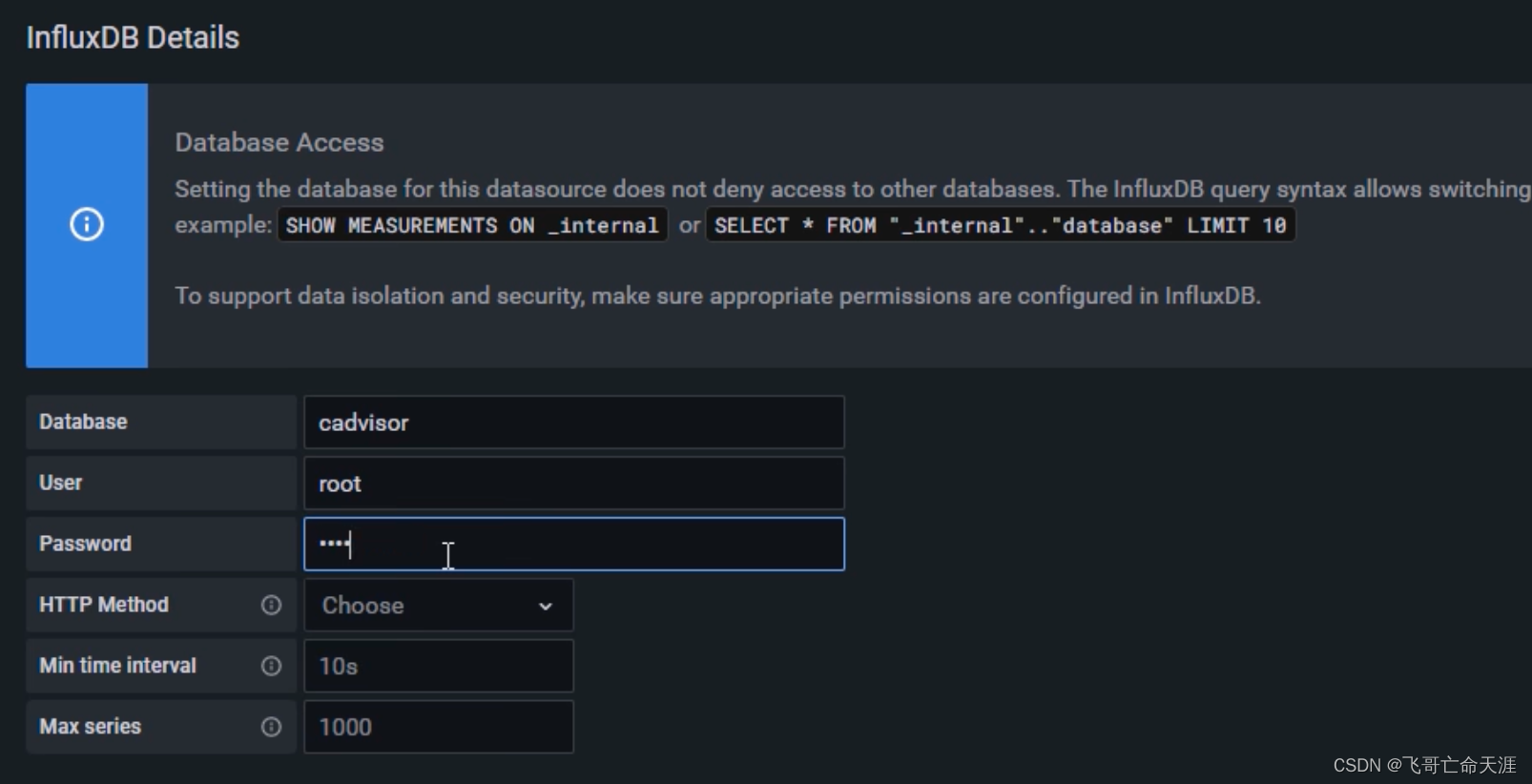Viewport: 1532px width, 784px height.
Task: Click the HTTP Method label
Action: pos(104,605)
